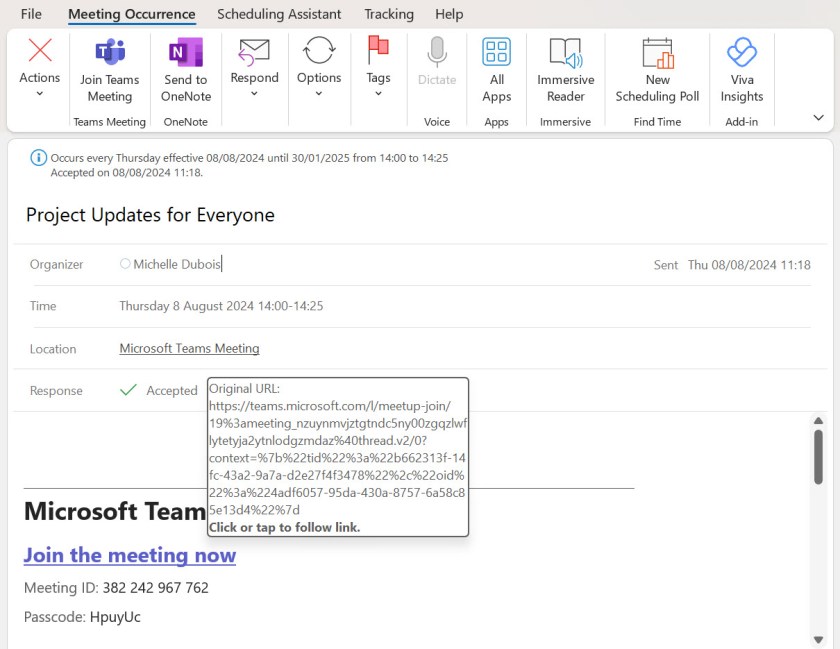Click the Occurs every Thursday recurrence text
This screenshot has height=649, width=840.
click(x=249, y=158)
